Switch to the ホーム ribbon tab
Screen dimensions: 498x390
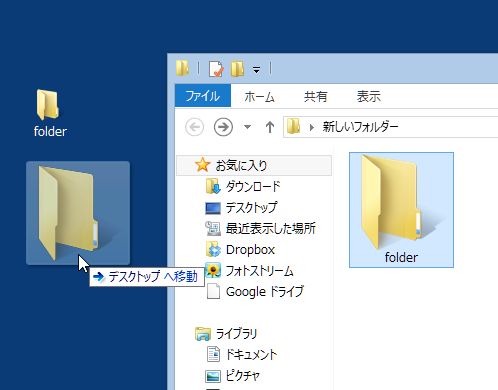click(259, 97)
